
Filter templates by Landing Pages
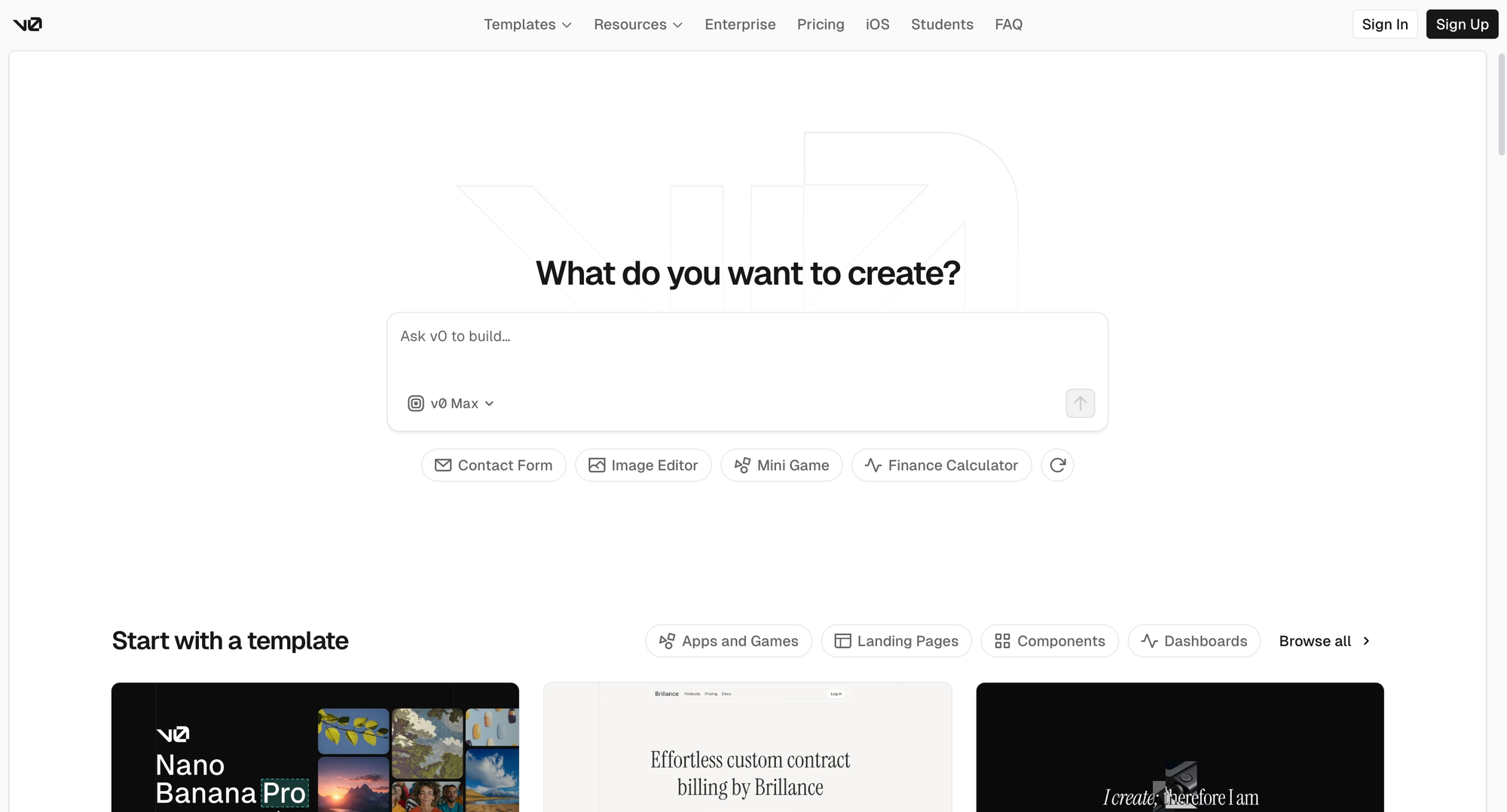(x=896, y=641)
